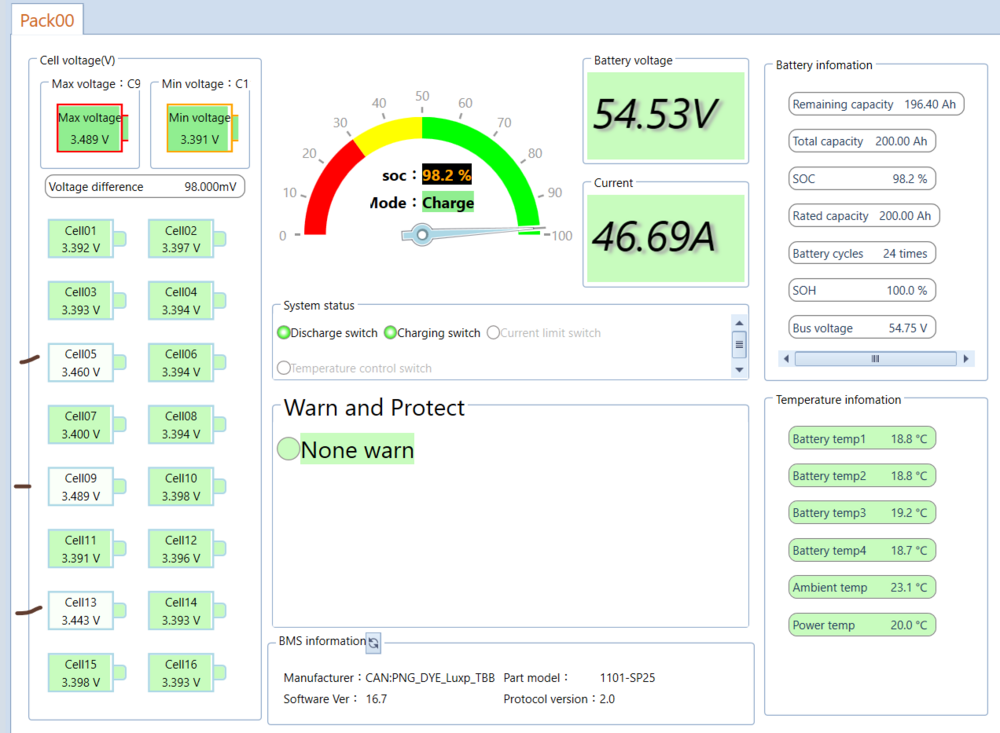Switch to the Pack00 tab

[x=47, y=19]
